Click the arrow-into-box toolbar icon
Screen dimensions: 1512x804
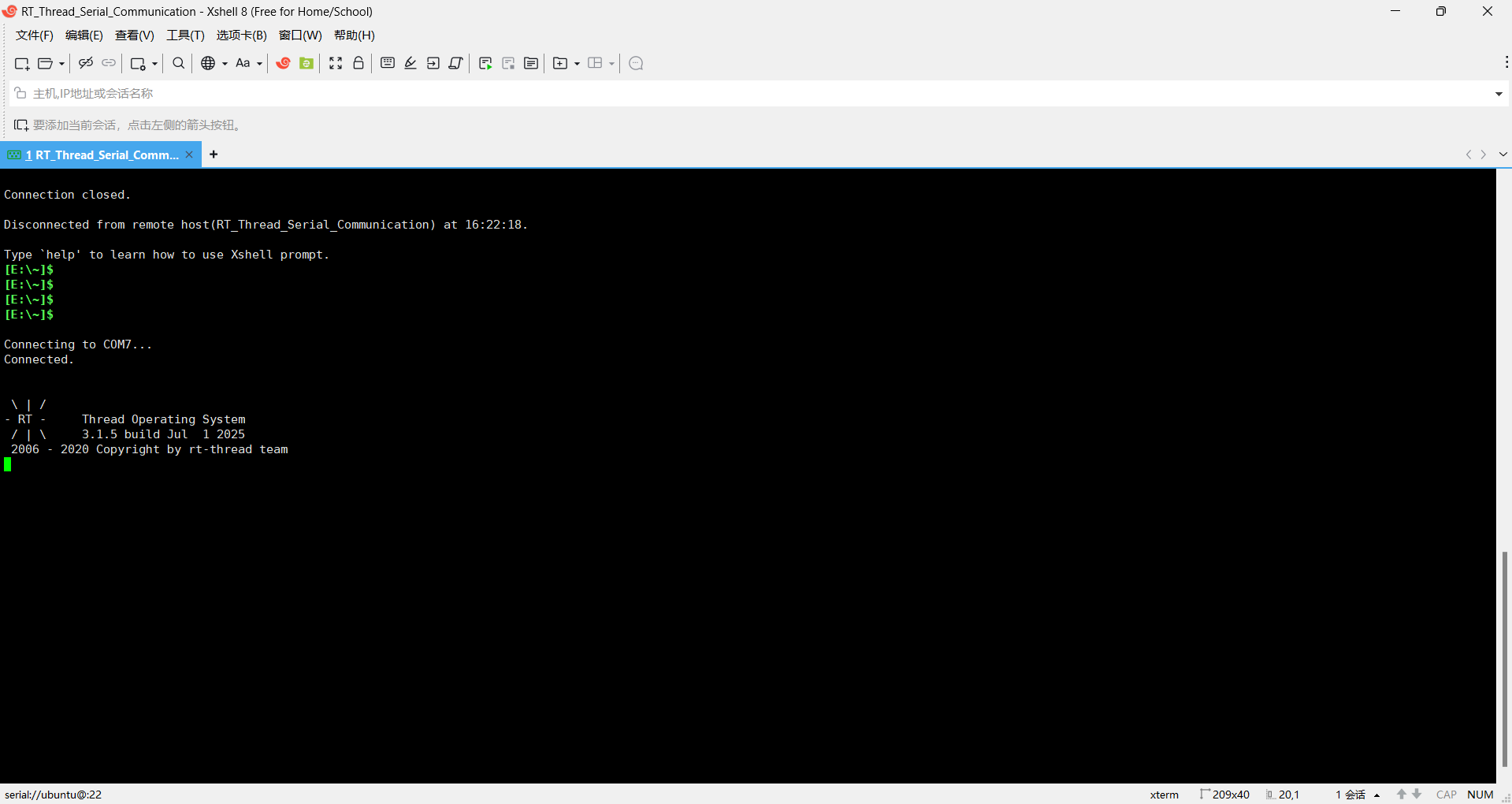pos(433,63)
